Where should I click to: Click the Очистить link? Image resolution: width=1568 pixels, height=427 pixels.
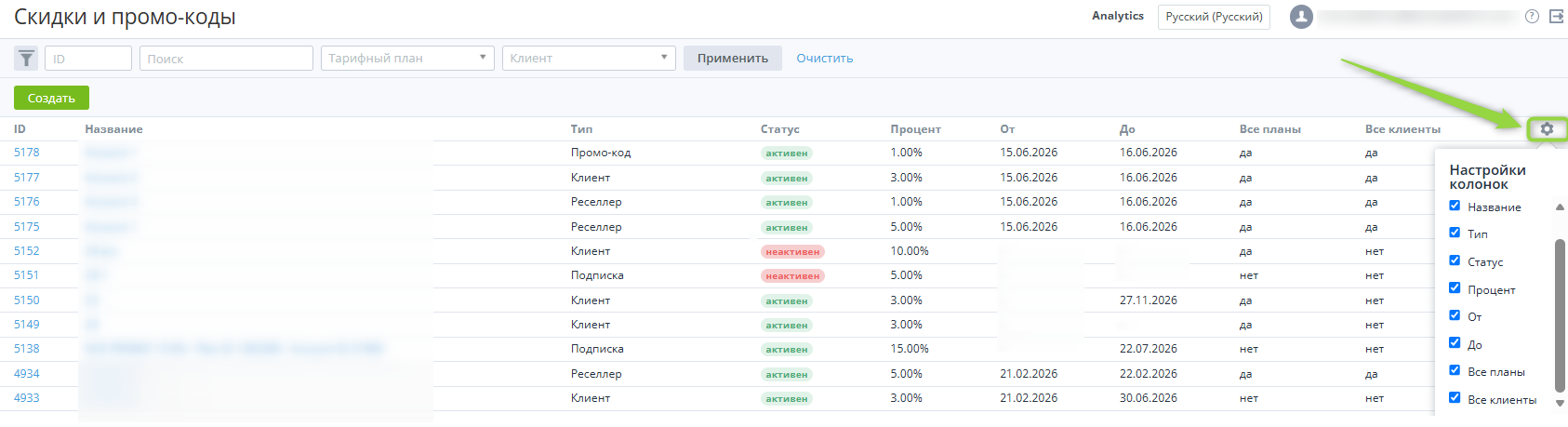[825, 58]
